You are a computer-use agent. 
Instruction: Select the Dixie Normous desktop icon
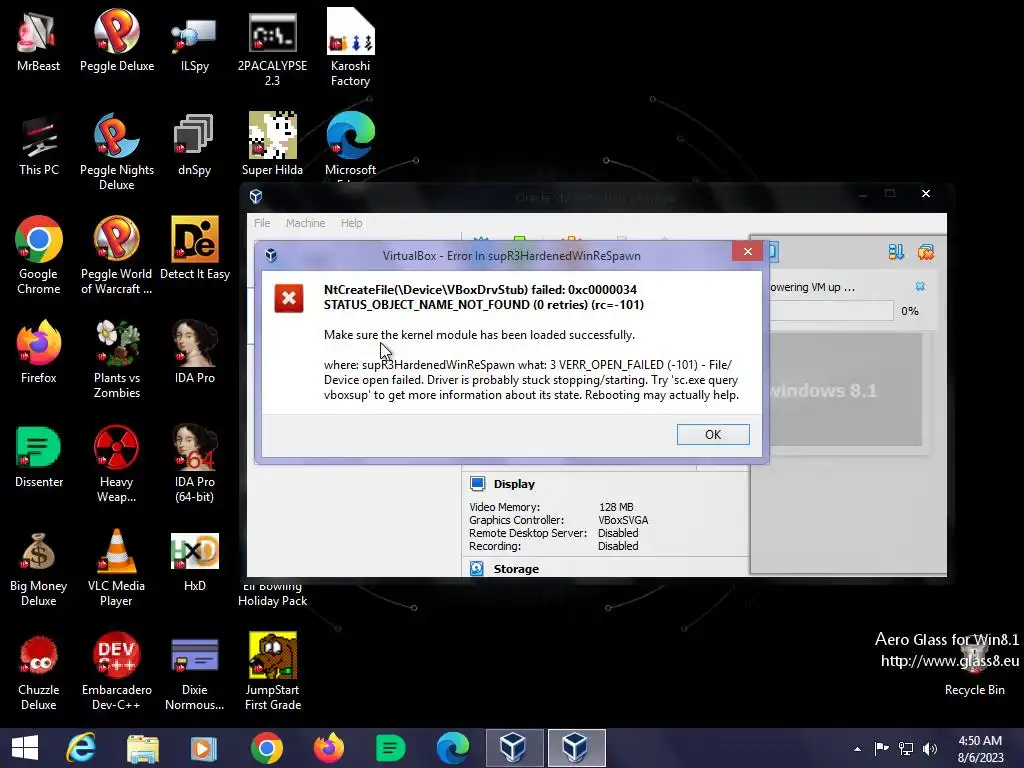pyautogui.click(x=195, y=672)
